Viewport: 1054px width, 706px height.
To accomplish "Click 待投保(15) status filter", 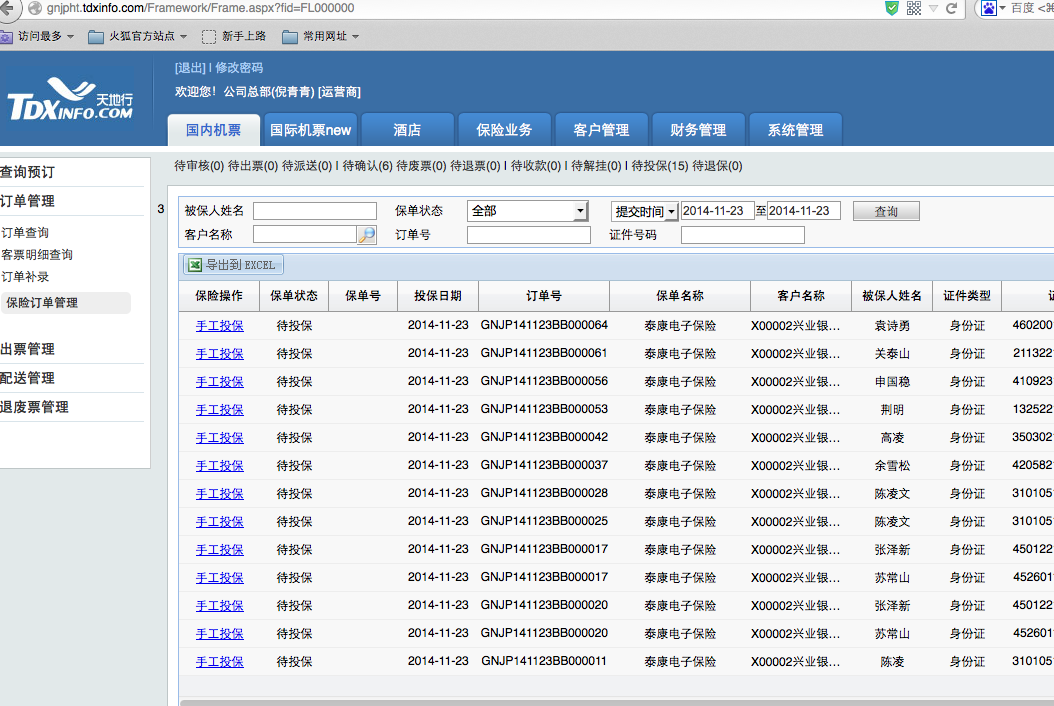I will (659, 166).
